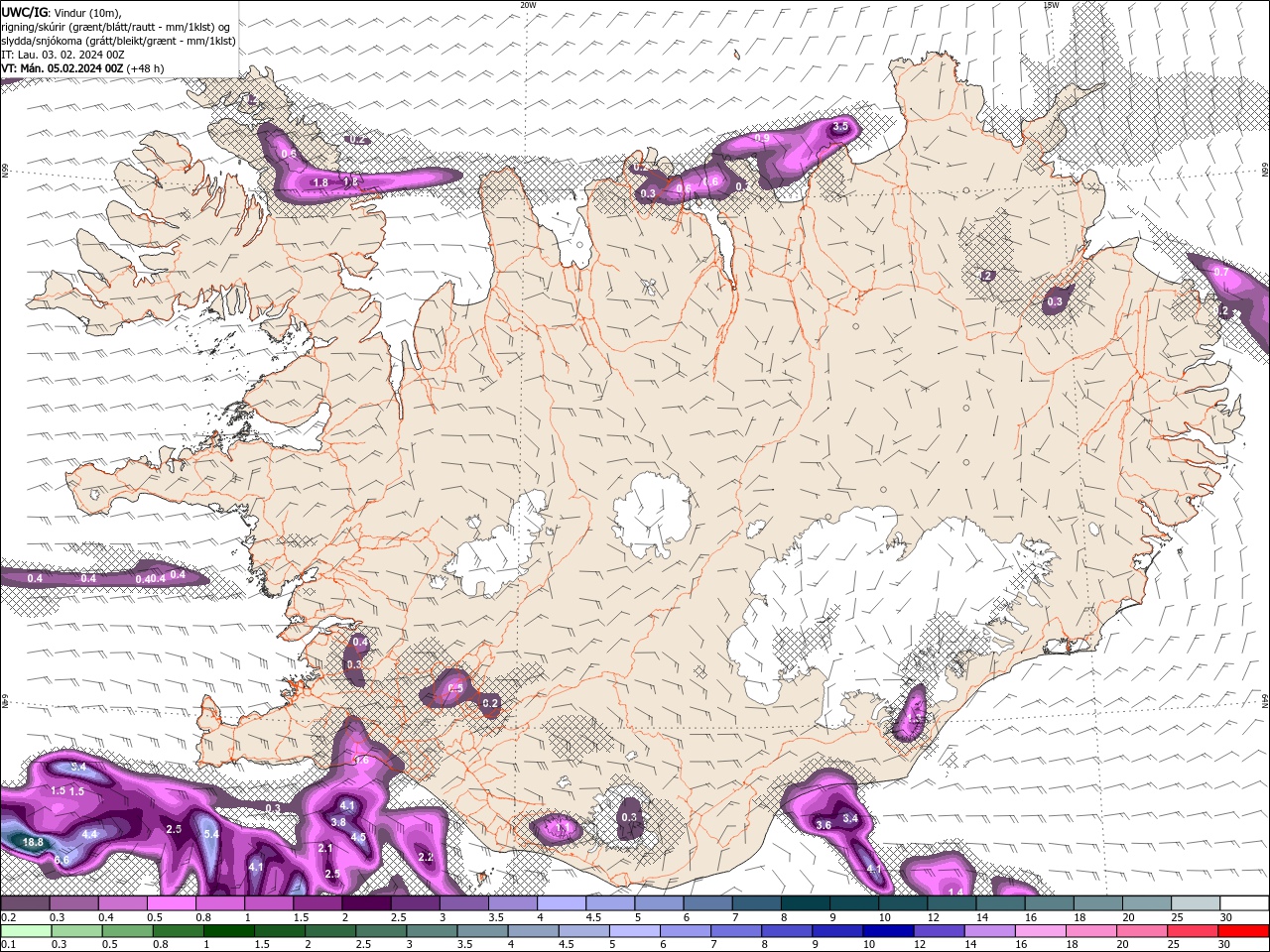Screen dimensions: 1270x952
Task: Click the "4.4" precipitation value on map
Action: [89, 835]
